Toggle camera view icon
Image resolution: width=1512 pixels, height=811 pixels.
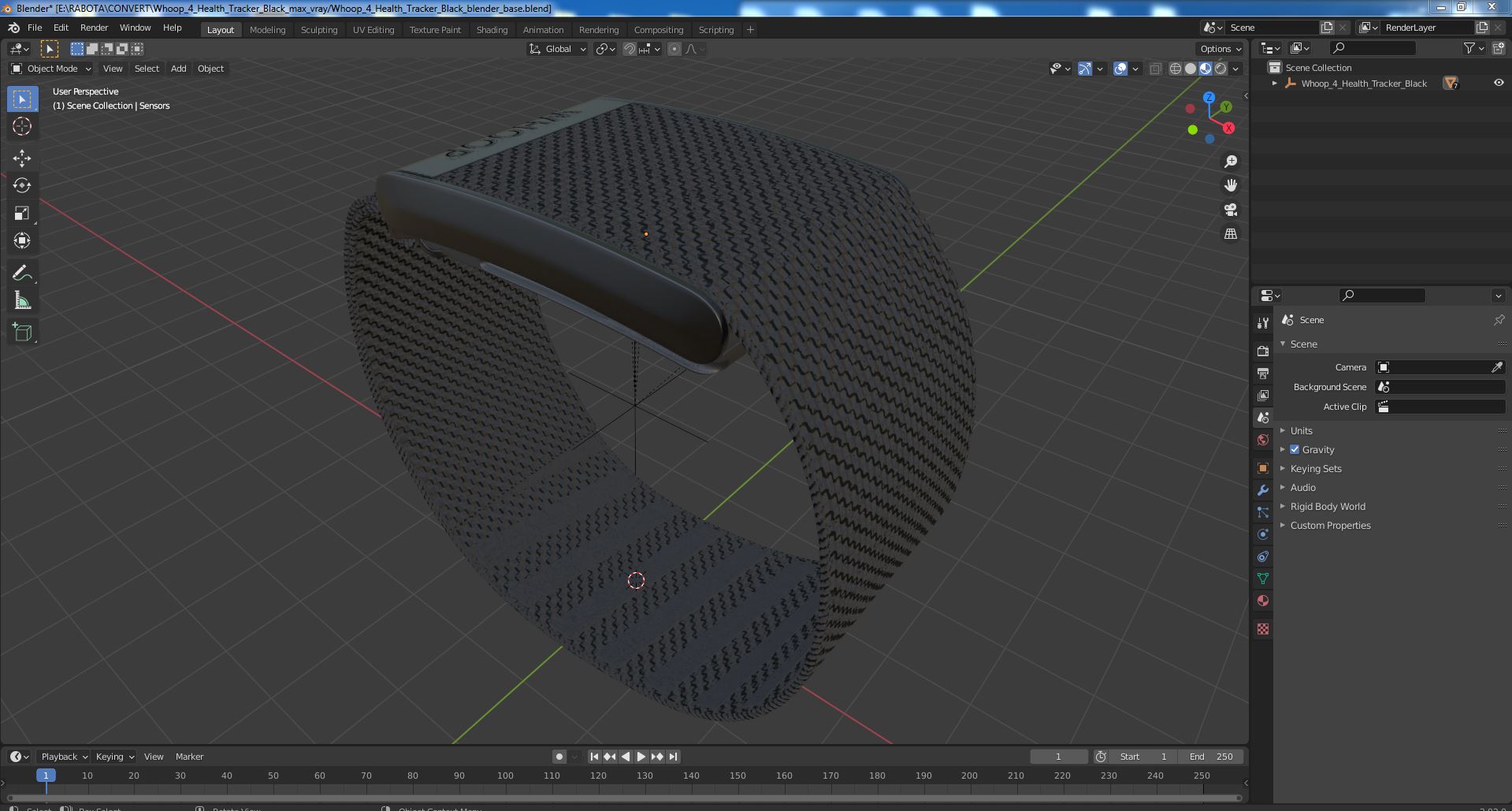1230,210
